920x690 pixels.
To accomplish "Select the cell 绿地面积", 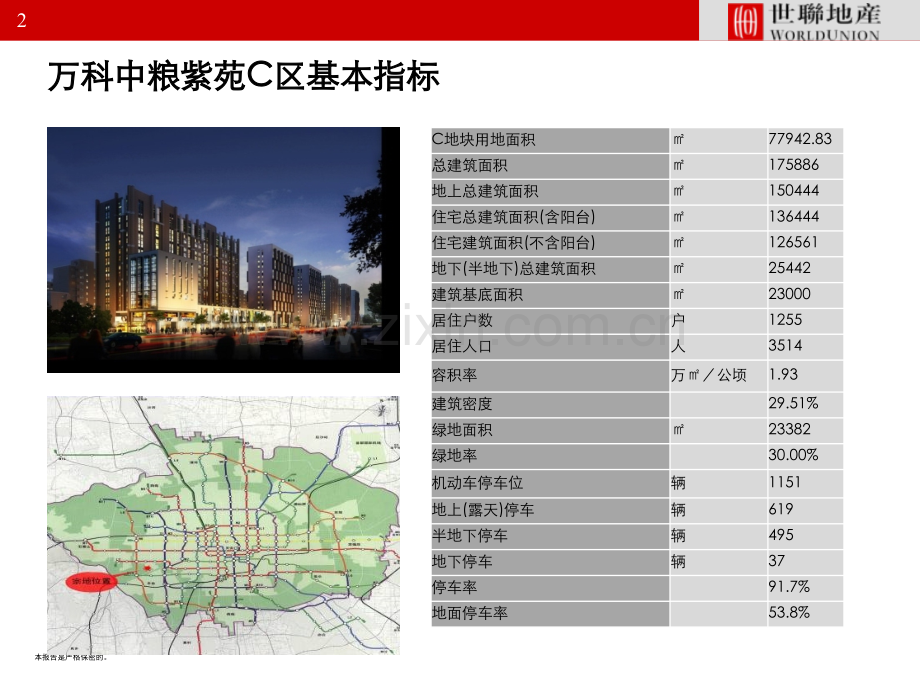I will [x=550, y=430].
